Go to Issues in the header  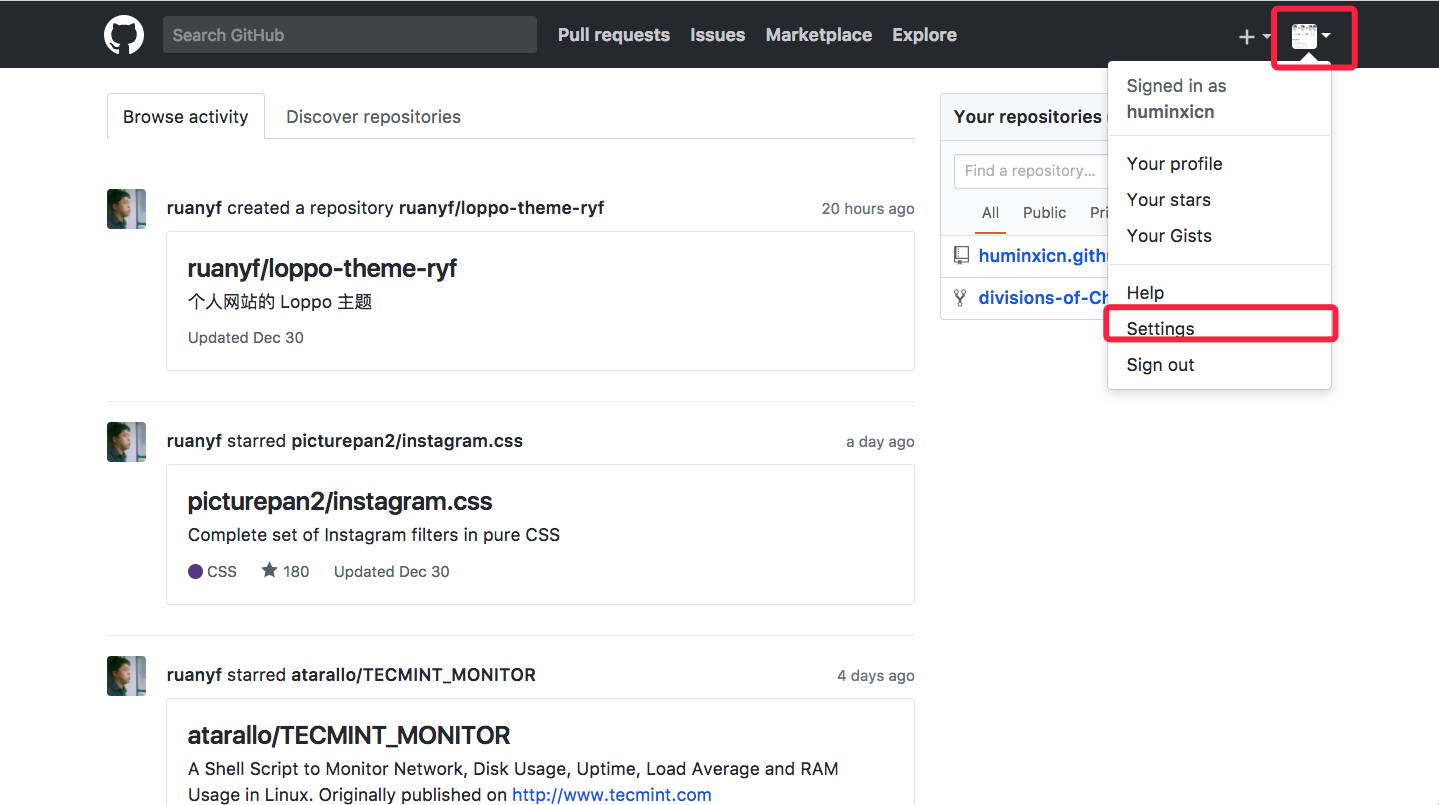717,35
